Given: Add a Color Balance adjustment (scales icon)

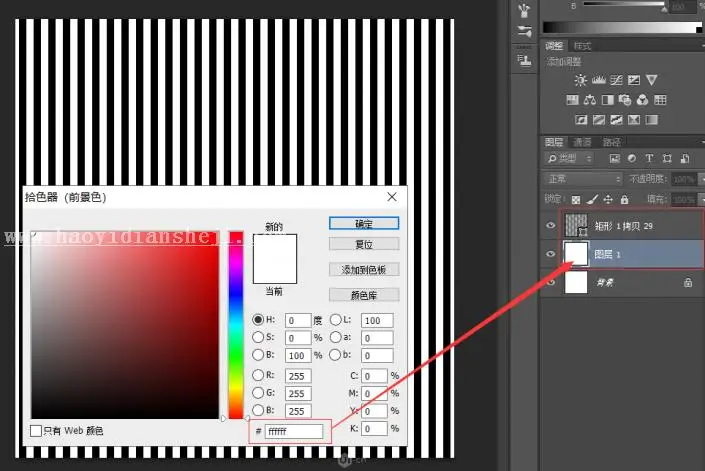Looking at the screenshot, I should coord(589,100).
